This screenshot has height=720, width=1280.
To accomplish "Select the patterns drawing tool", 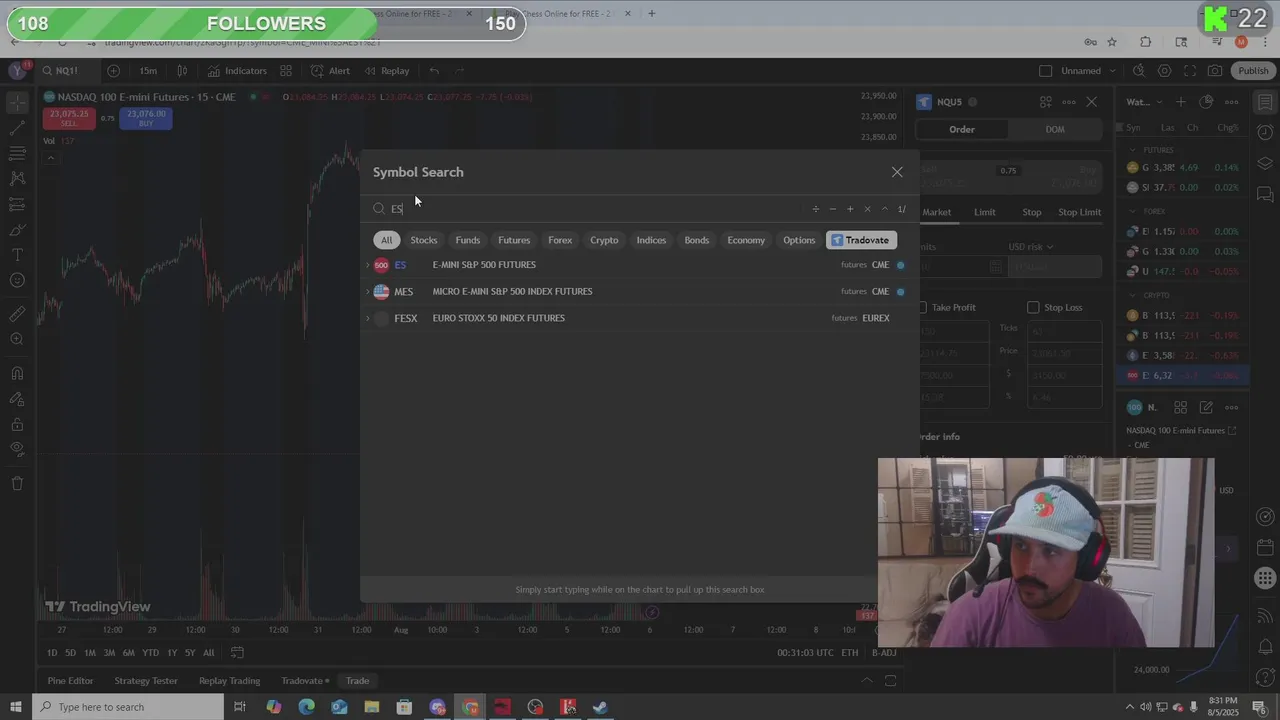I will tap(17, 178).
